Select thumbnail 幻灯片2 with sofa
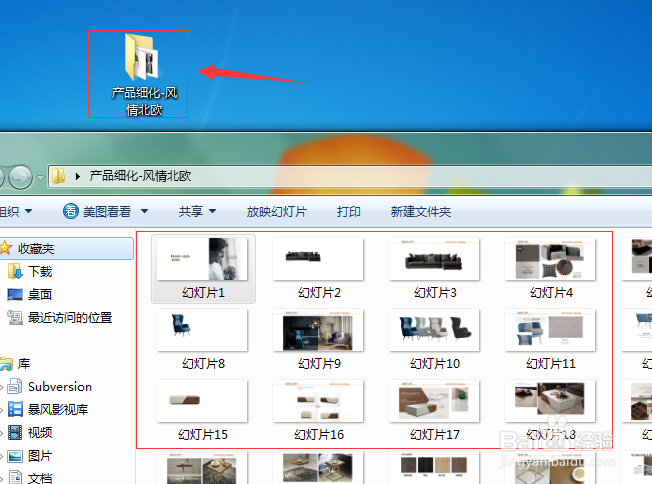 pos(318,259)
